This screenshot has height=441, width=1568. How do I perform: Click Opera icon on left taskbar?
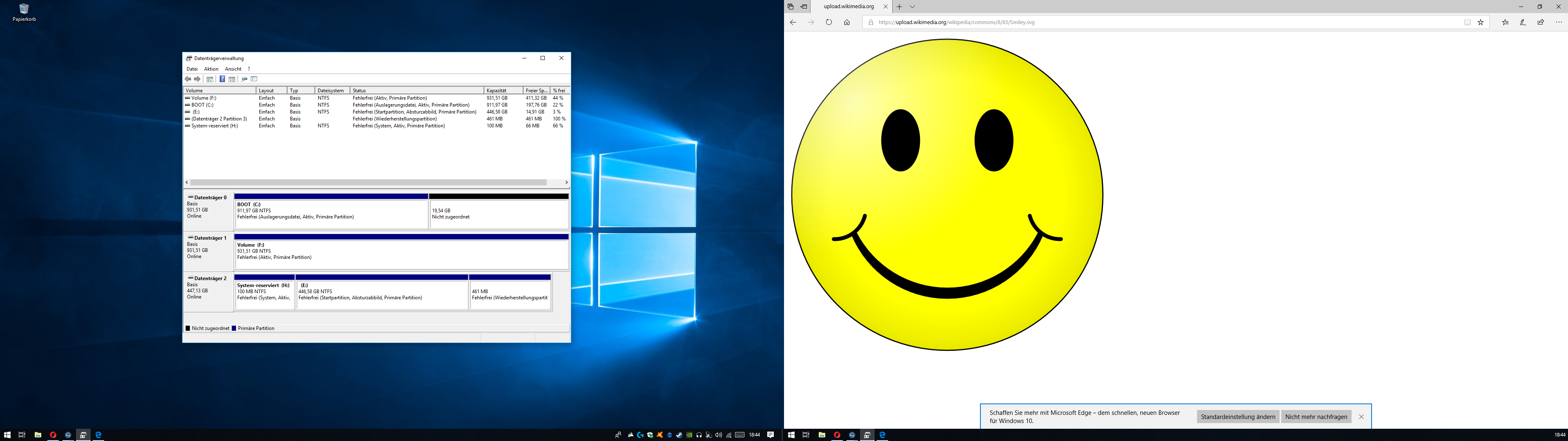(53, 435)
